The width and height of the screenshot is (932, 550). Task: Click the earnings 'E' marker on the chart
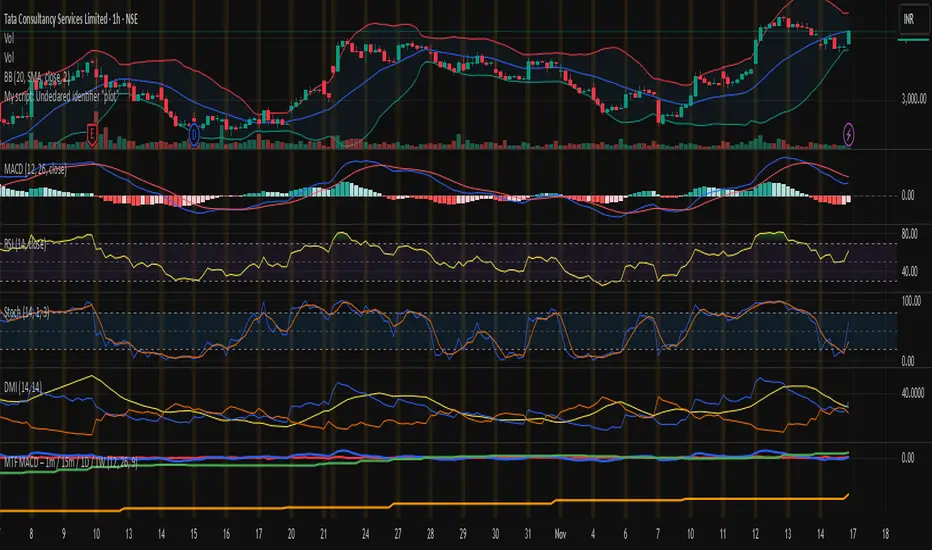click(x=92, y=134)
